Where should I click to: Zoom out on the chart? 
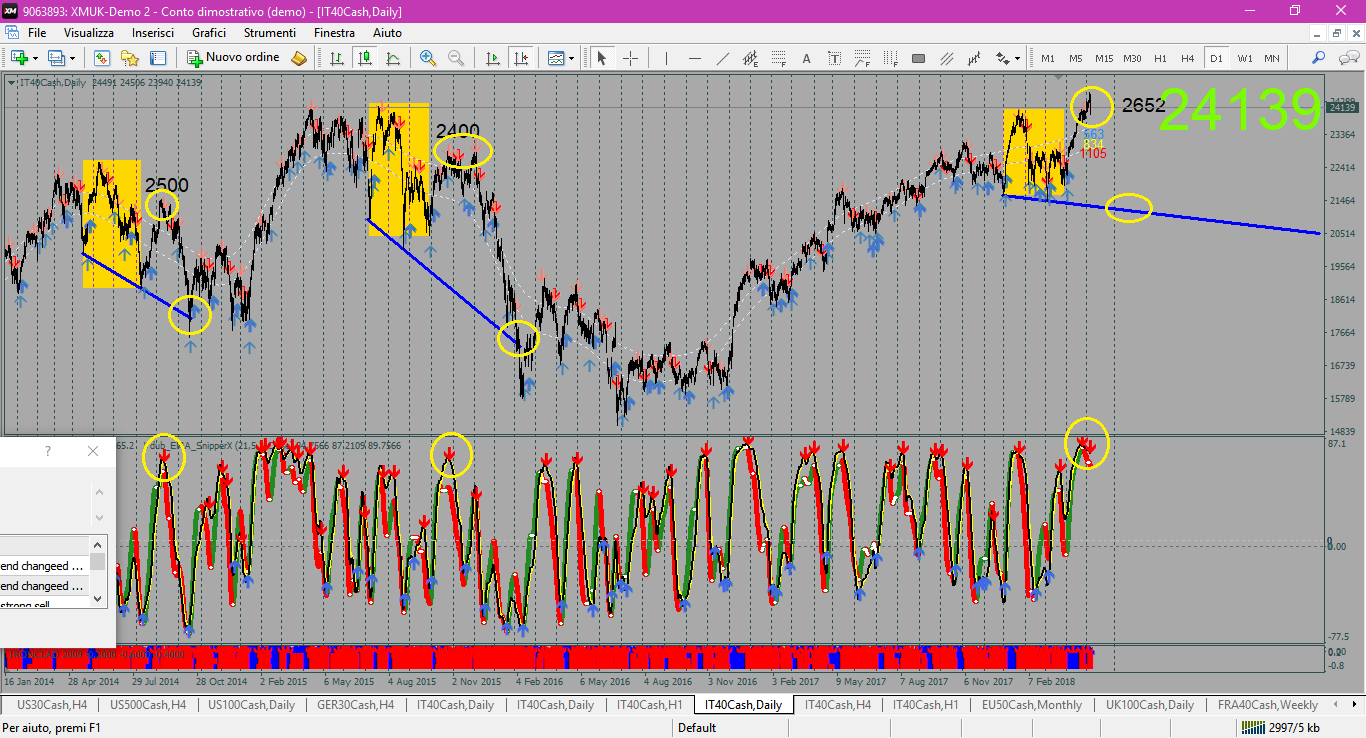pyautogui.click(x=456, y=58)
